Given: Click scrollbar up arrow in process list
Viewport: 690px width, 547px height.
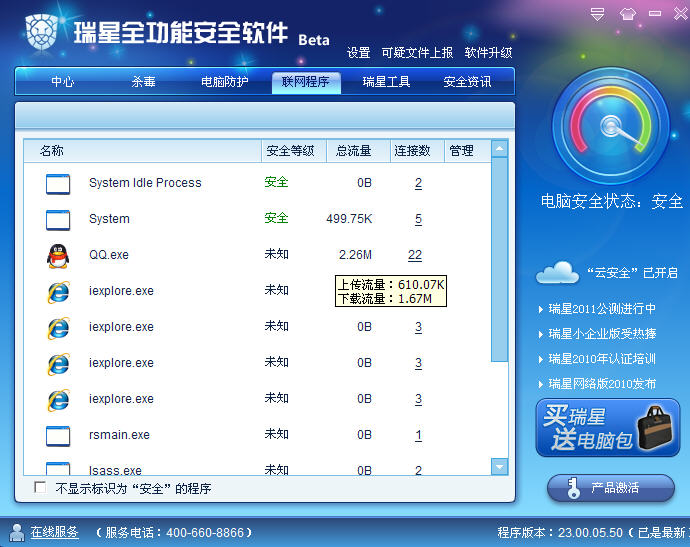Looking at the screenshot, I should (499, 149).
